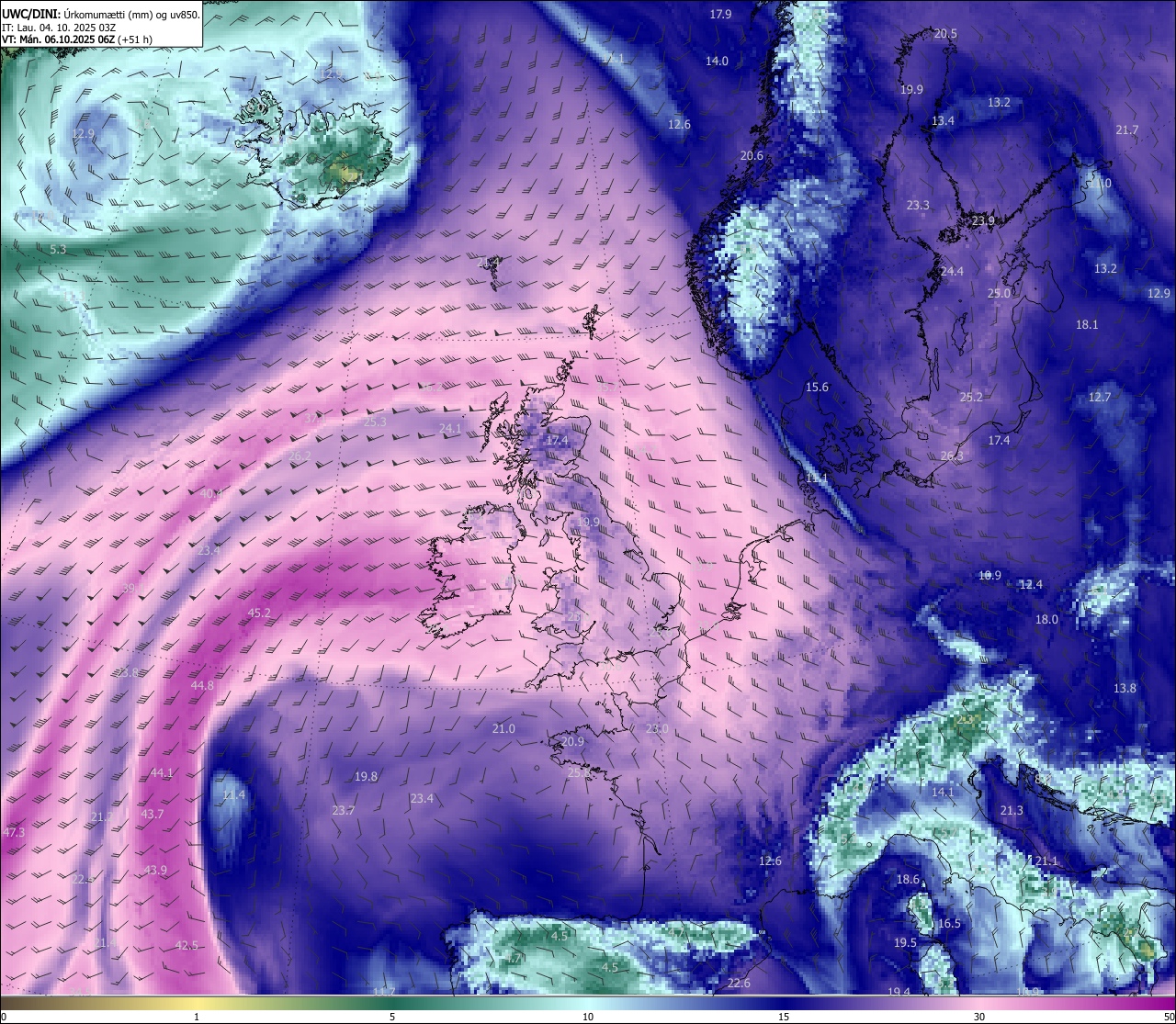Click the 44.8 value label
Viewport: 1176px width, 1024px height.
point(202,686)
